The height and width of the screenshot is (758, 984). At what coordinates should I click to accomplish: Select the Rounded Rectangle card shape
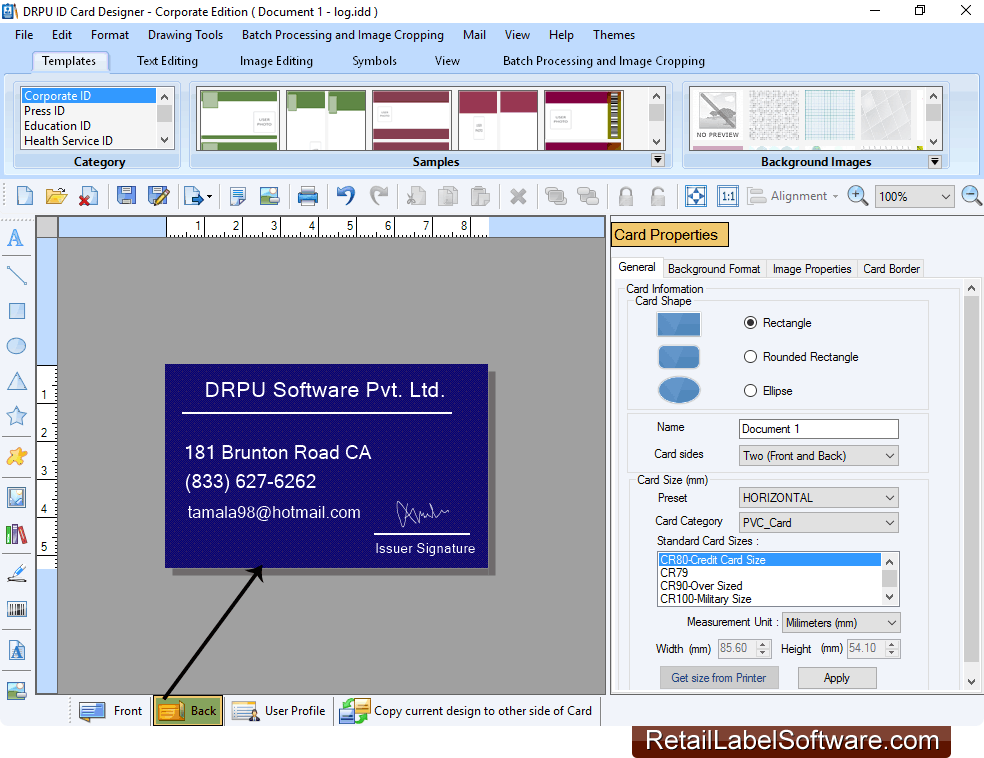(749, 356)
